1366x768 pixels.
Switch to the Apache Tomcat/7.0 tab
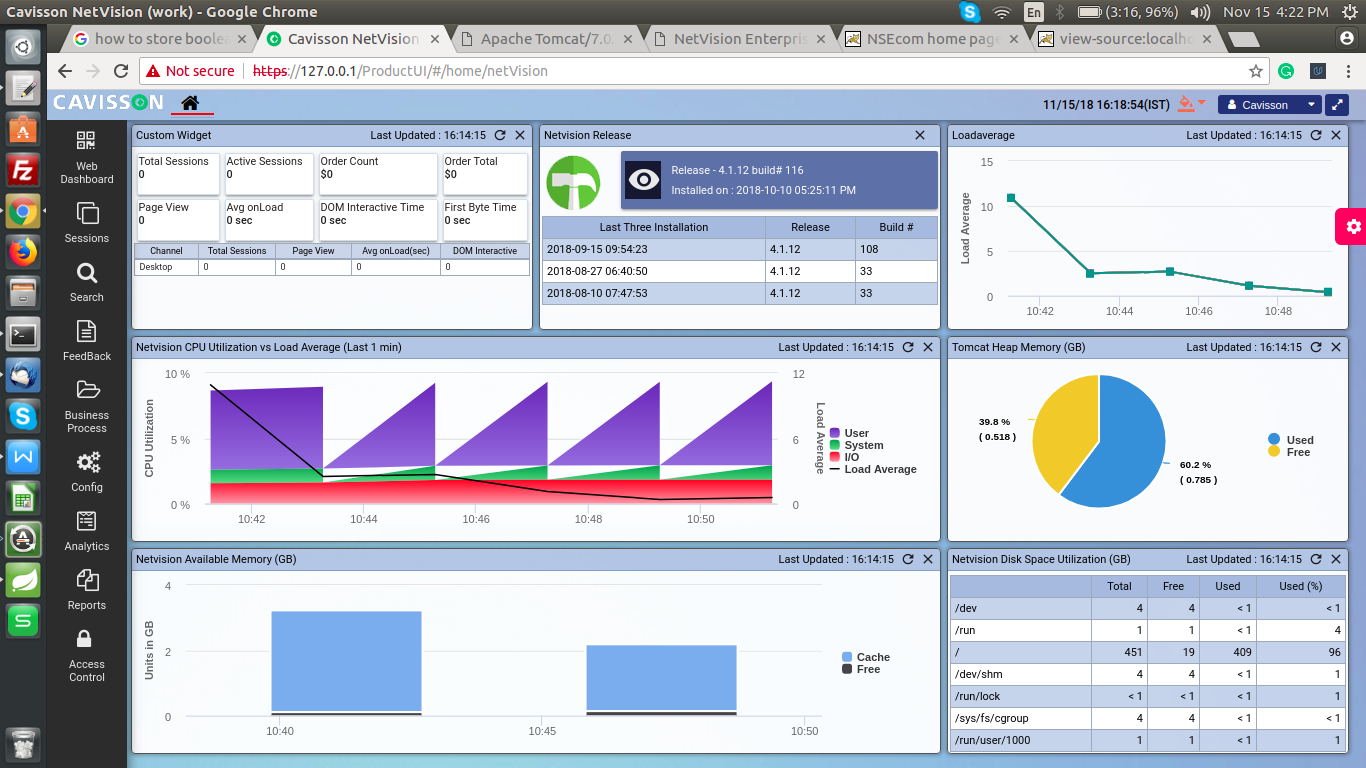(x=545, y=39)
